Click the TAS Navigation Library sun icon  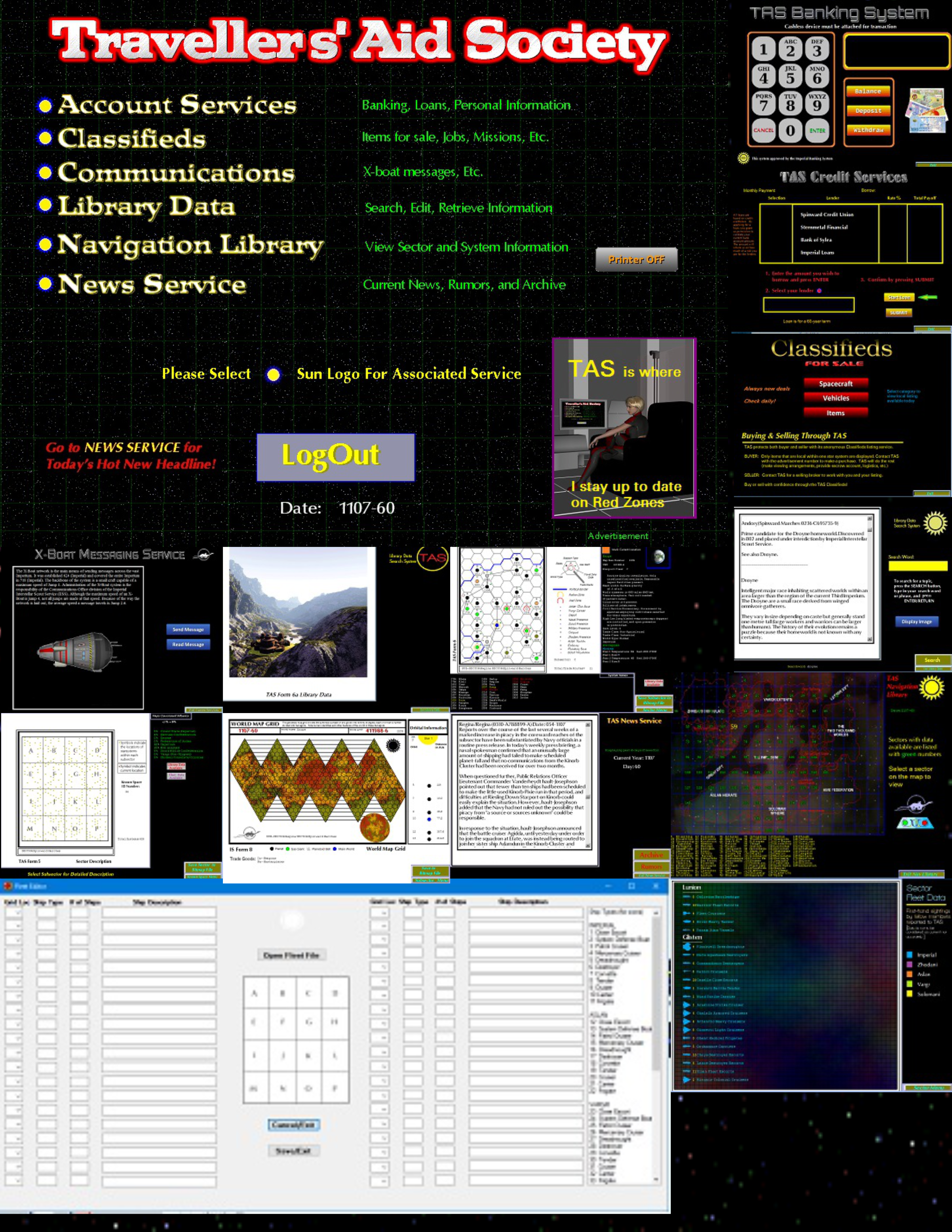point(931,688)
